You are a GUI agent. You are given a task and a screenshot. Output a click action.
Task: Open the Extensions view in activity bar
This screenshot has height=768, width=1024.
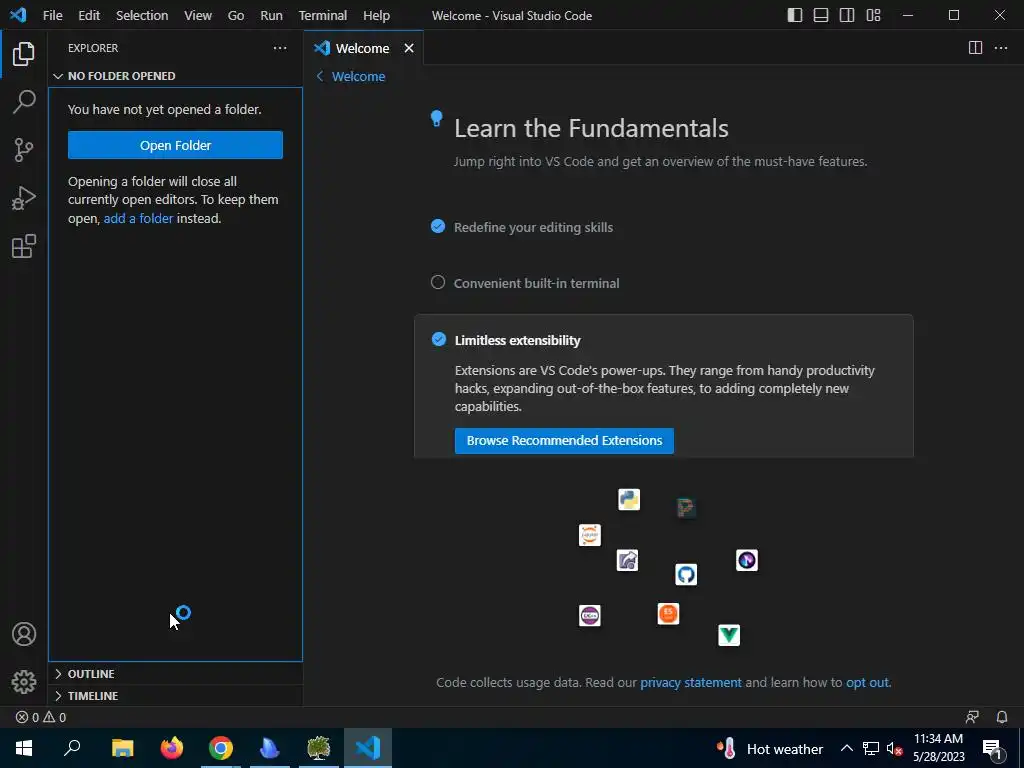click(24, 246)
